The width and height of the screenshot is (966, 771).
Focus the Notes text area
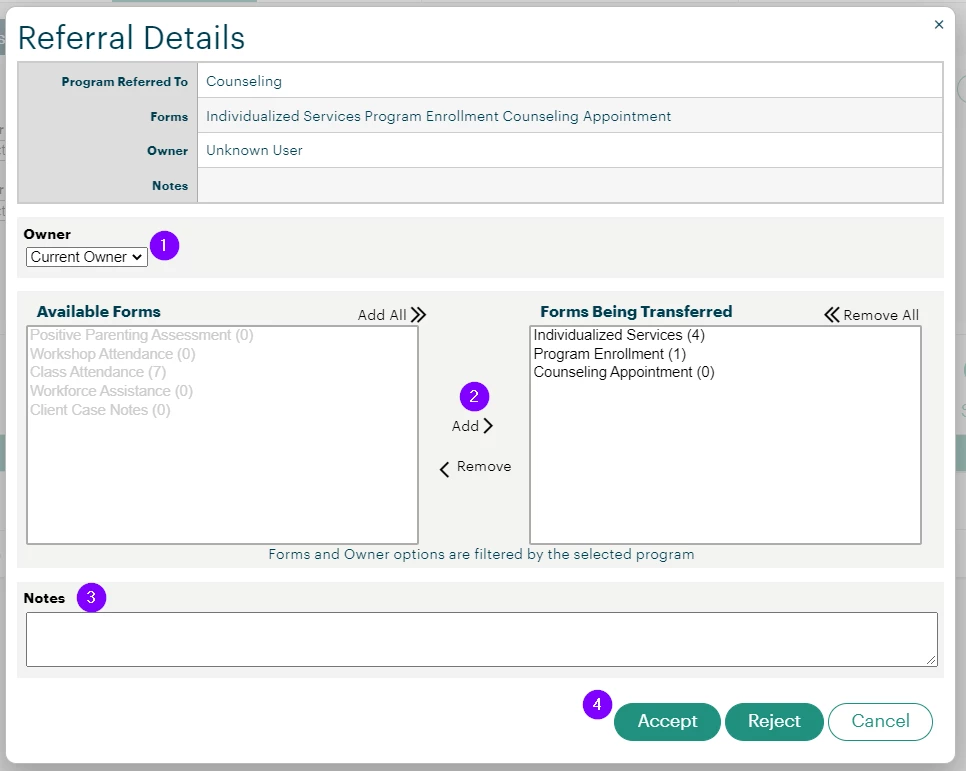coord(482,639)
